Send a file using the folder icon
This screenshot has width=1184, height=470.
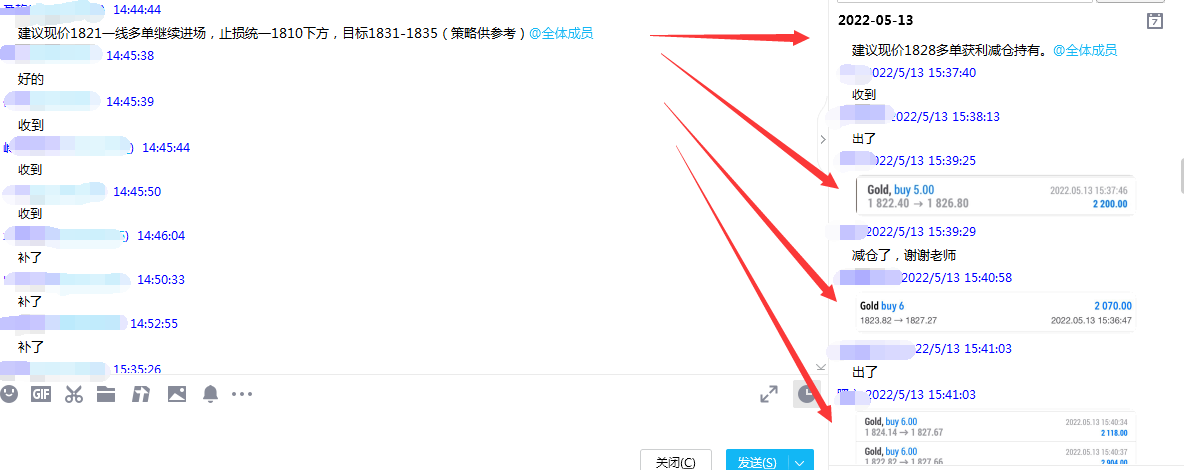click(x=106, y=394)
